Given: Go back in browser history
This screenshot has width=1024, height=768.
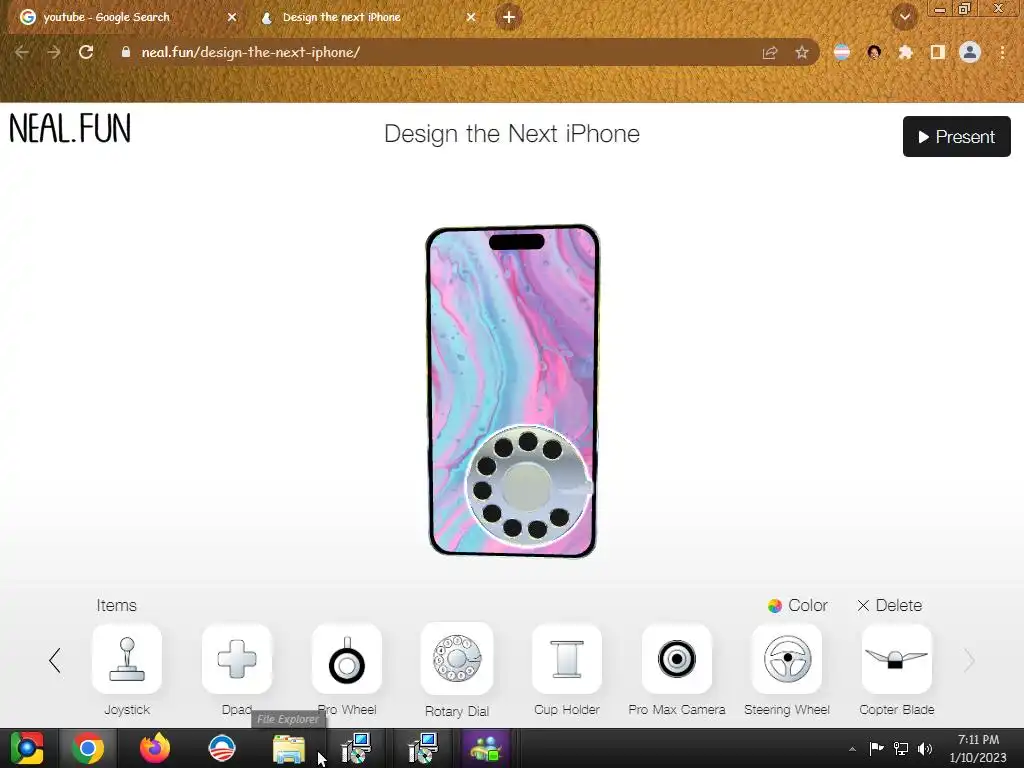Looking at the screenshot, I should click(22, 52).
